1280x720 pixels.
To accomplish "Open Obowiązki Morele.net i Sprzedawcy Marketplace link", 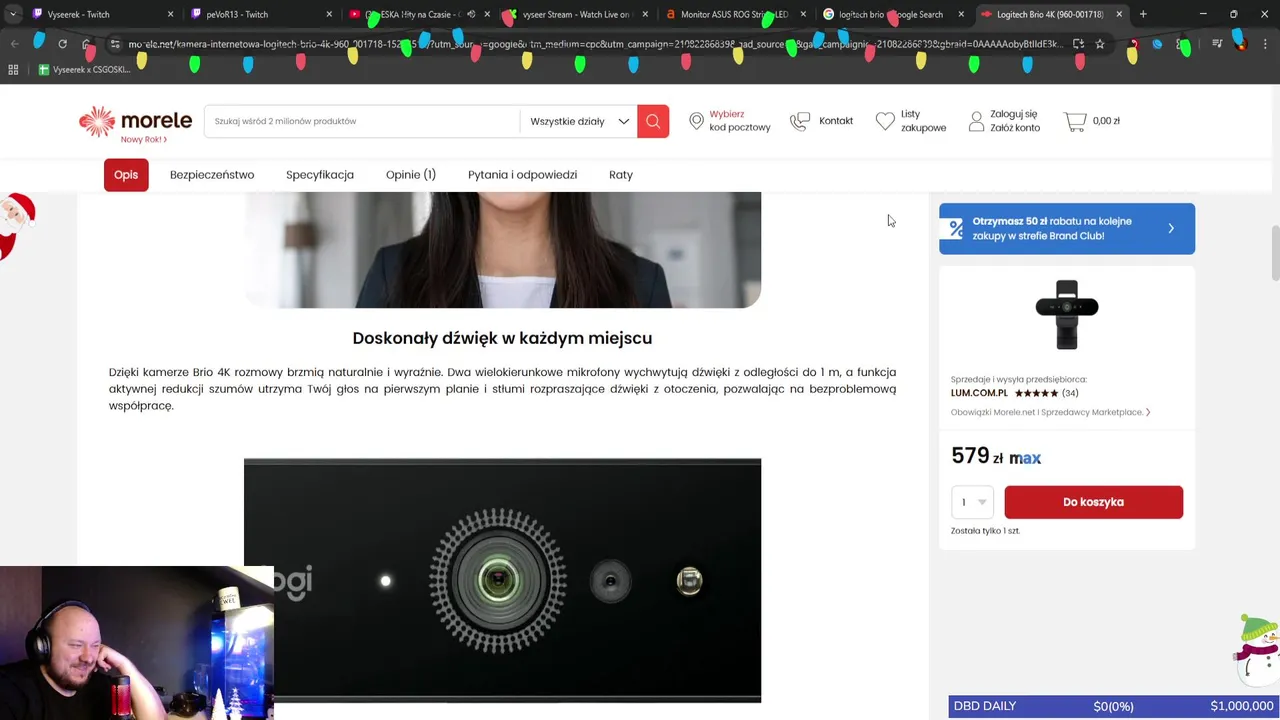I will (1050, 412).
